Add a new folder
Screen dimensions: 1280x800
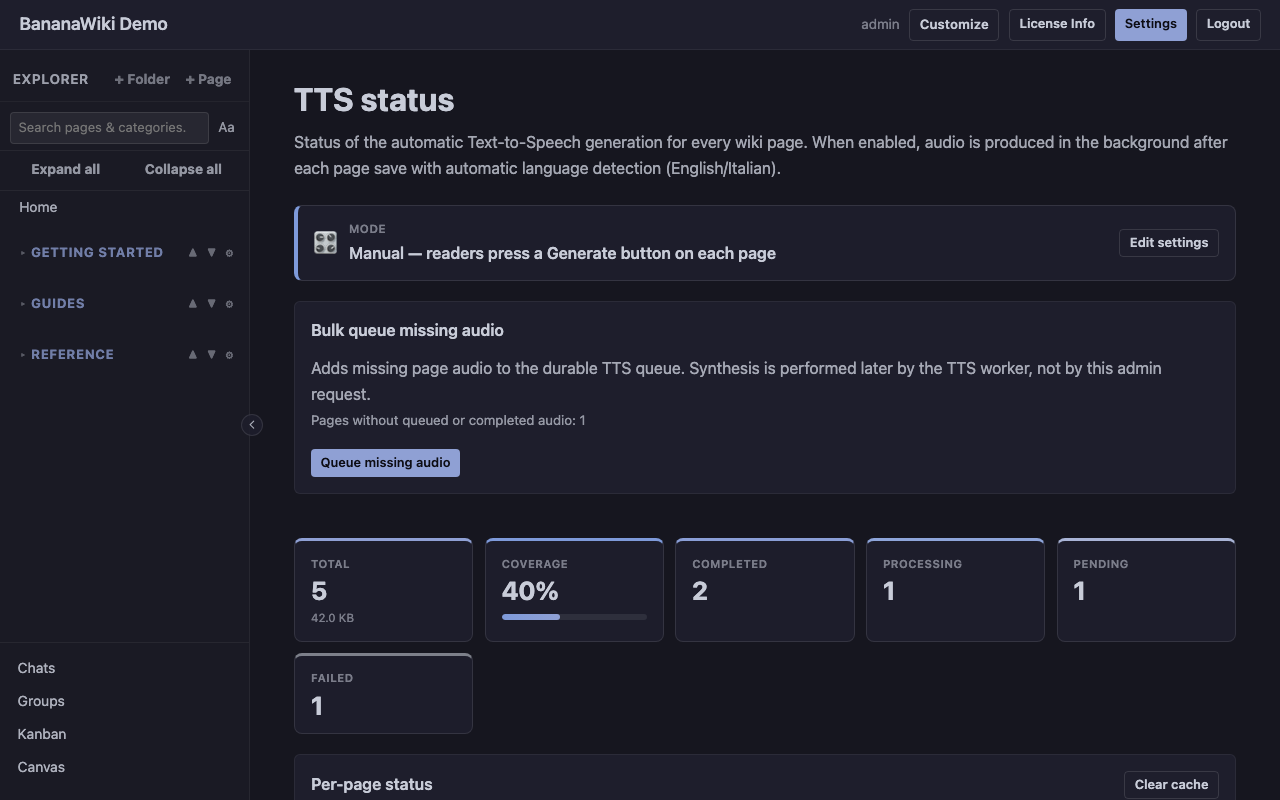[142, 79]
